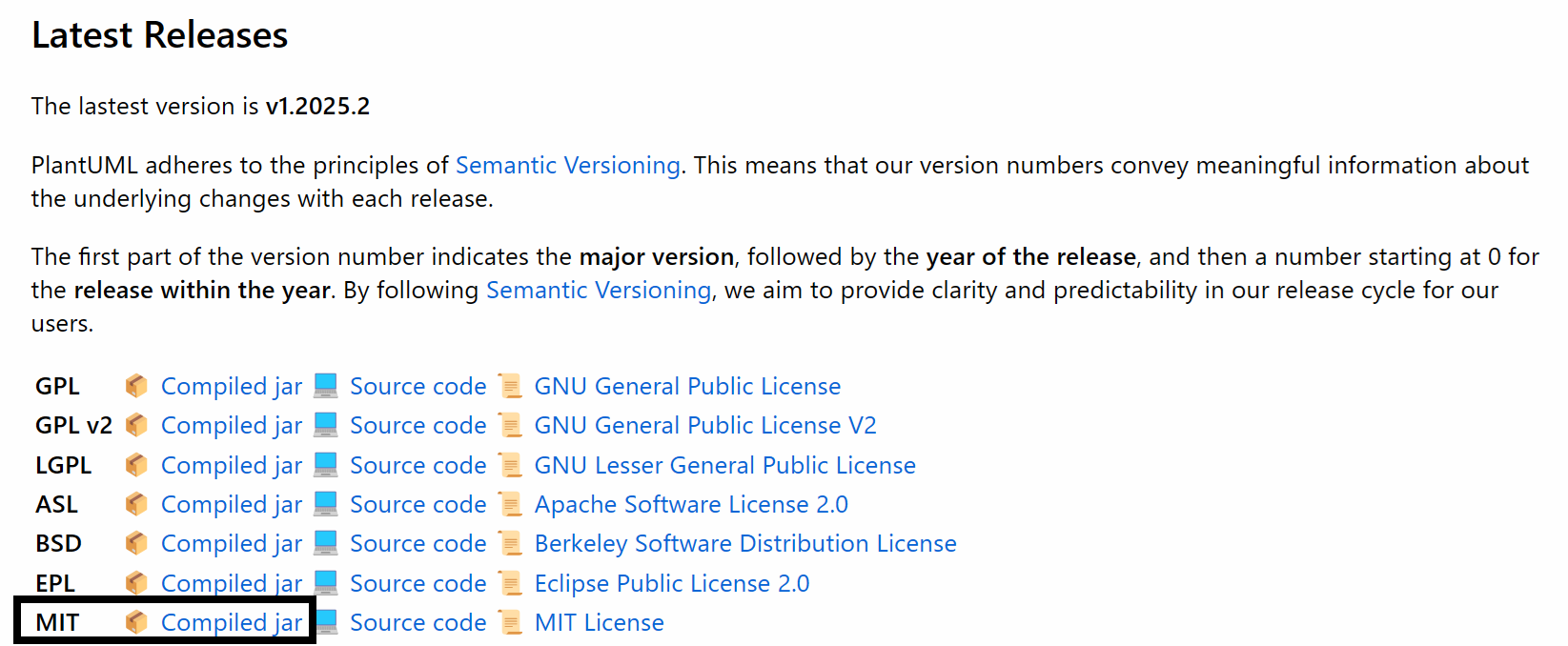Open MIT License link
The image size is (1568, 646).
(x=600, y=622)
